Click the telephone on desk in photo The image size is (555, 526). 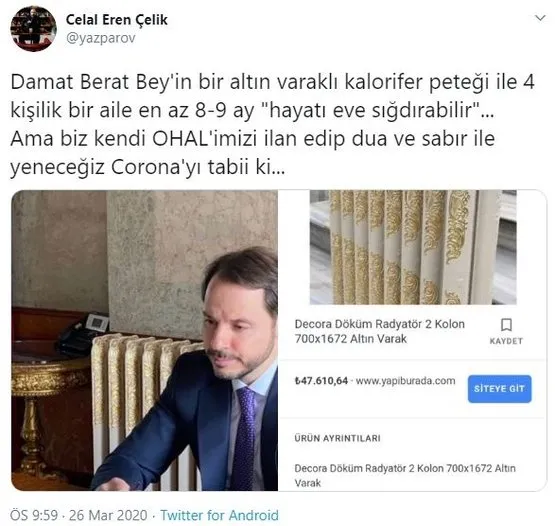coord(82,335)
